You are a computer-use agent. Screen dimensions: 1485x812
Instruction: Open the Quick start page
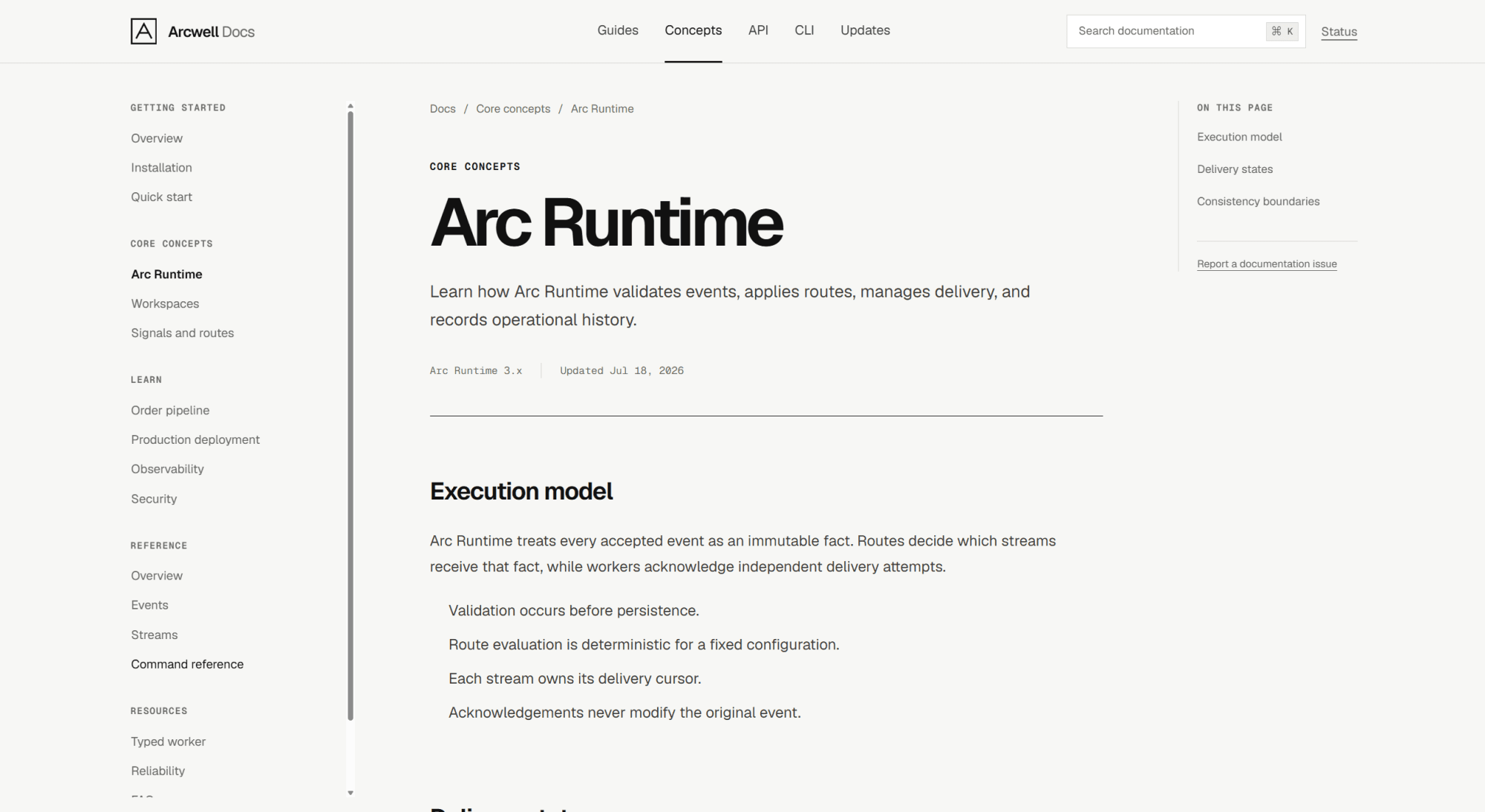coord(161,197)
